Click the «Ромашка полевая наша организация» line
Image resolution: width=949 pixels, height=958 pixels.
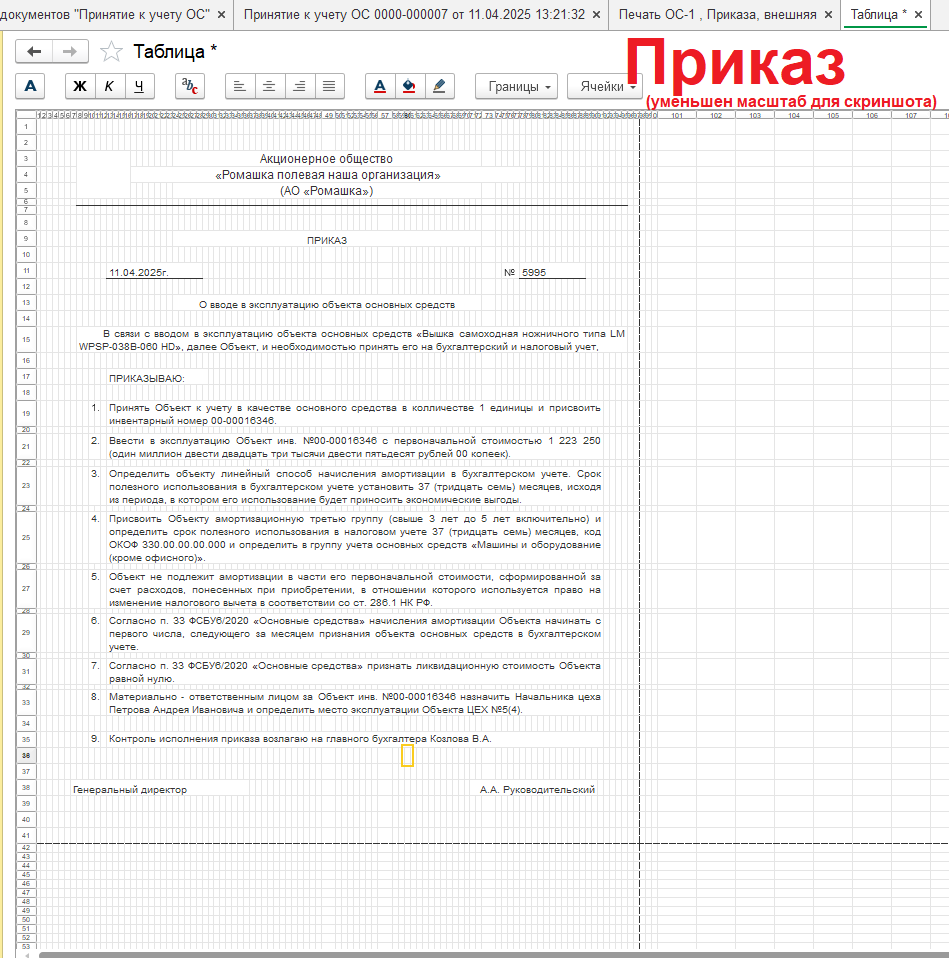tap(328, 175)
